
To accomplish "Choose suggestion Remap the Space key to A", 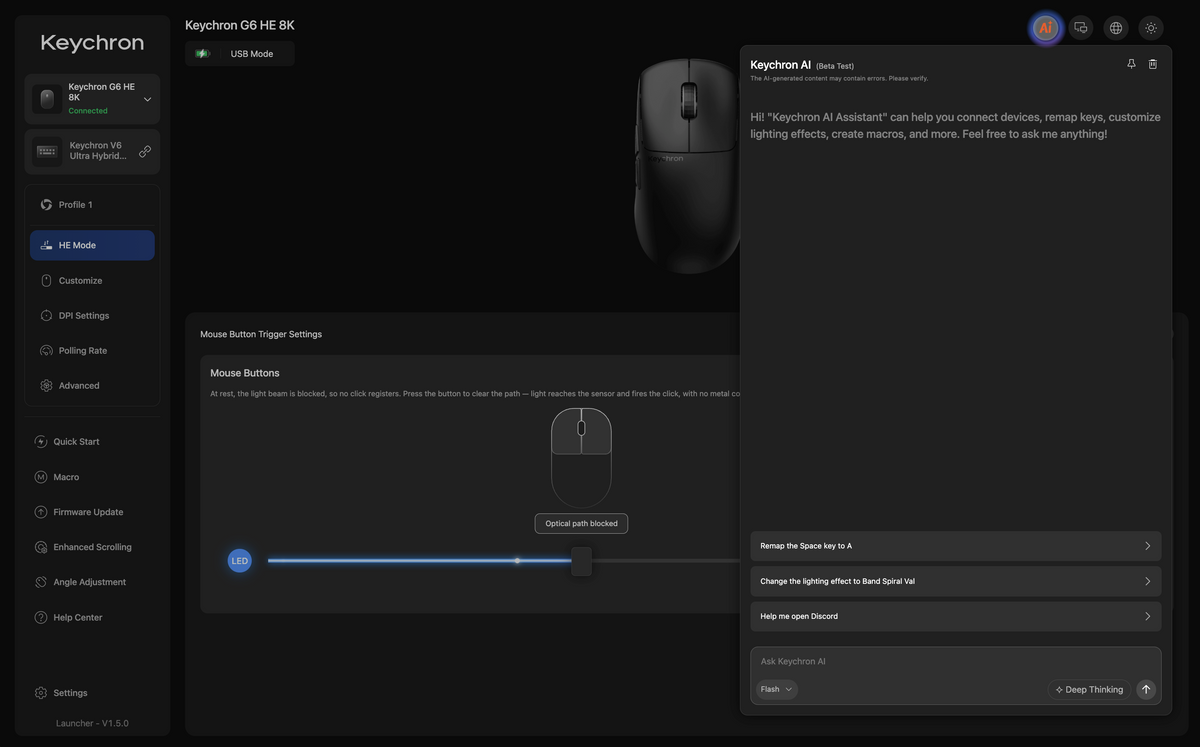I will (956, 546).
